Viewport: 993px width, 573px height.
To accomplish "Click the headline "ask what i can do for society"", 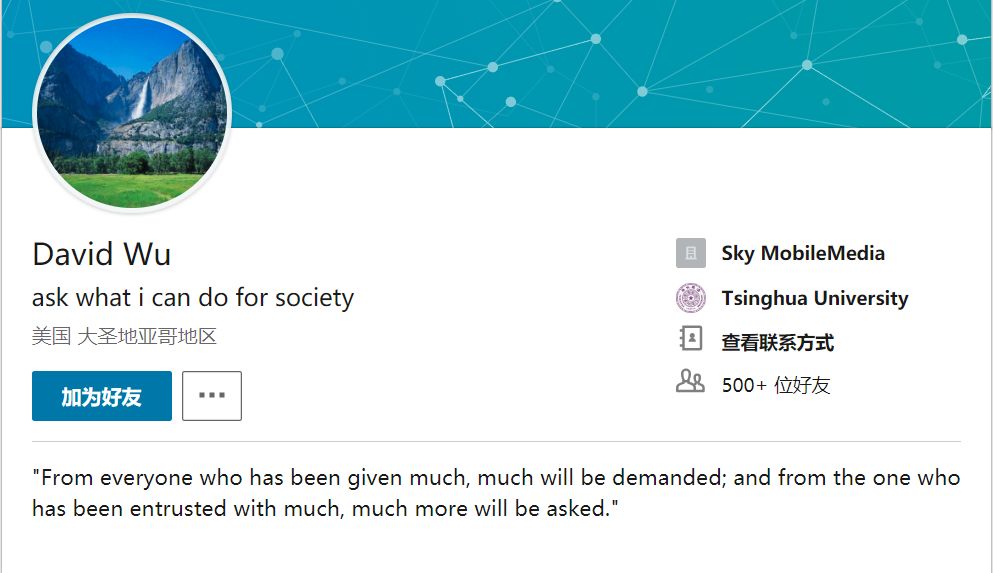I will click(x=193, y=298).
